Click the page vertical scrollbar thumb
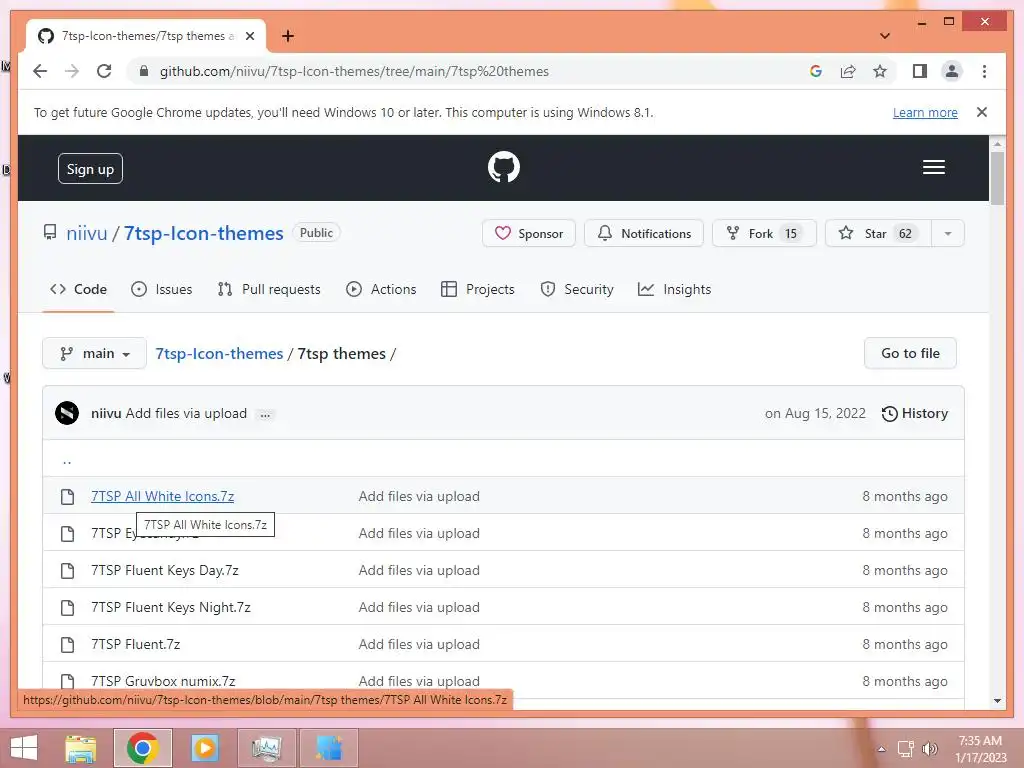1024x768 pixels. tap(997, 178)
